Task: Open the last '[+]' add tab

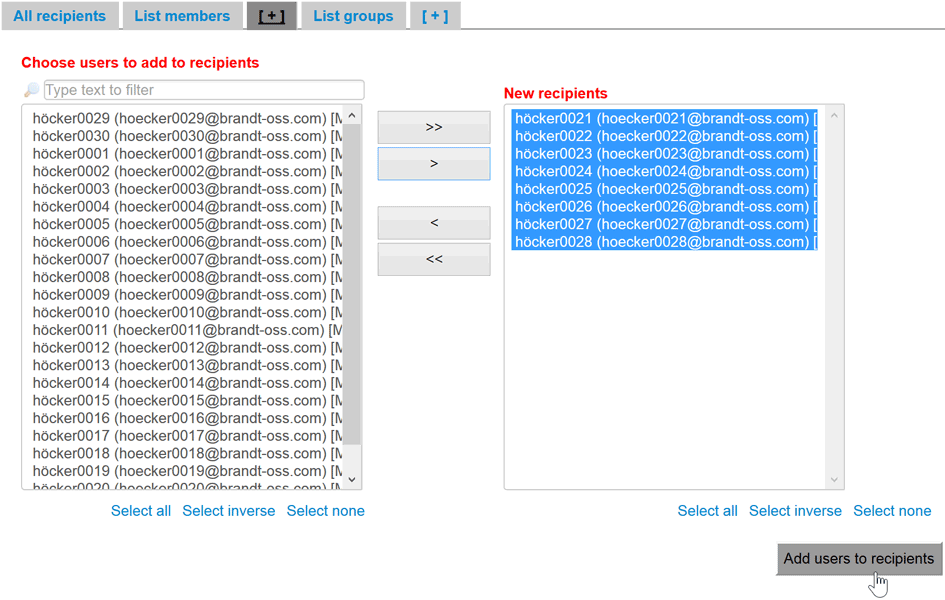Action: click(x=435, y=16)
